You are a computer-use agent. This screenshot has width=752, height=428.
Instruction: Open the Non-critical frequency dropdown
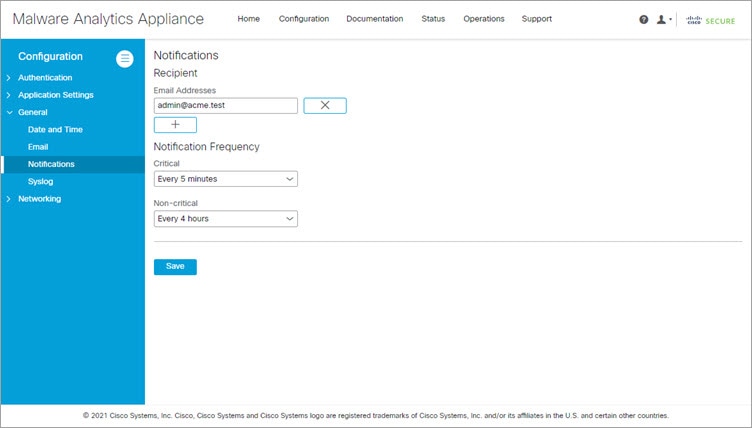[225, 219]
